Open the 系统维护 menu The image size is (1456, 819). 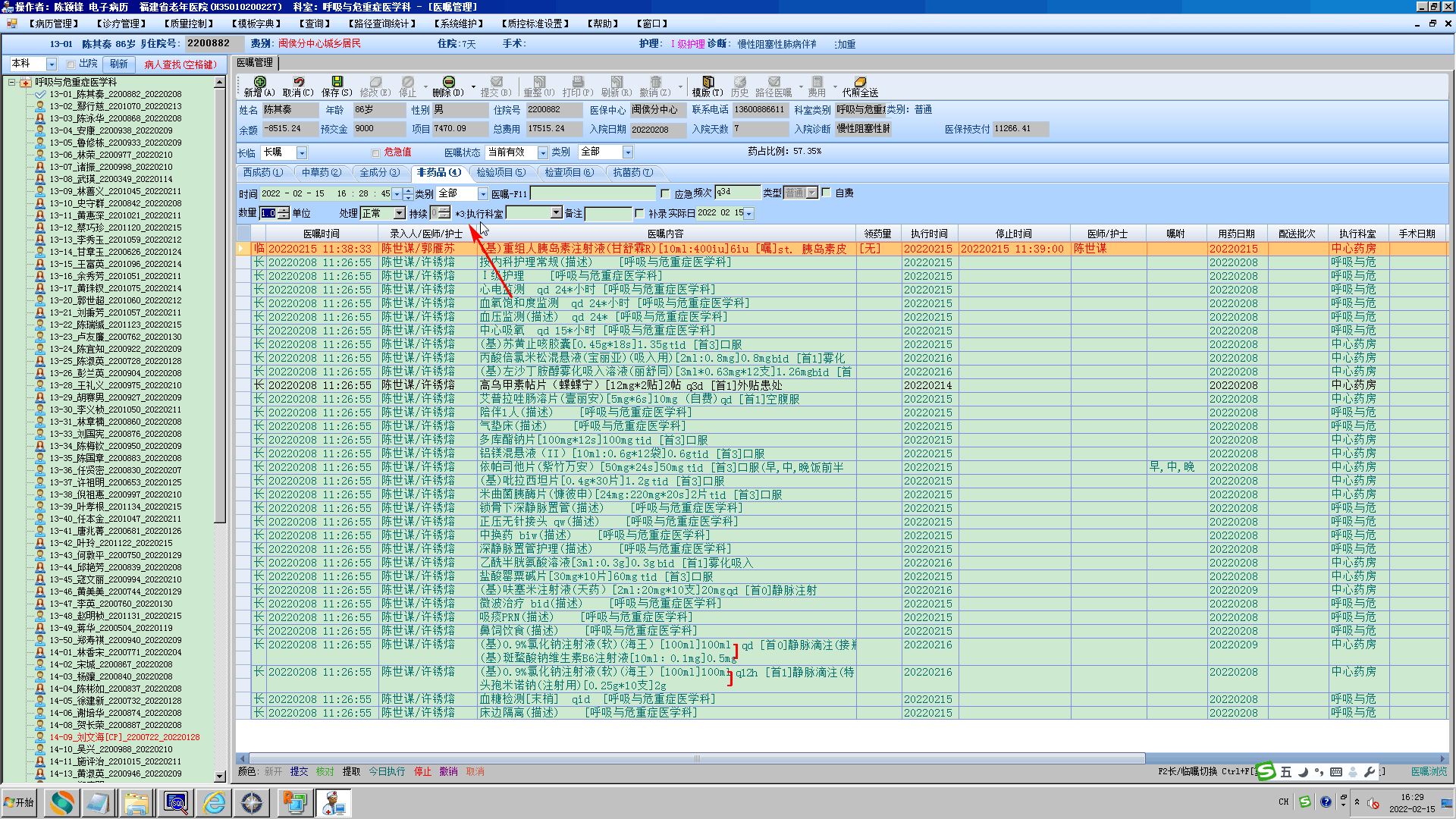tap(460, 24)
